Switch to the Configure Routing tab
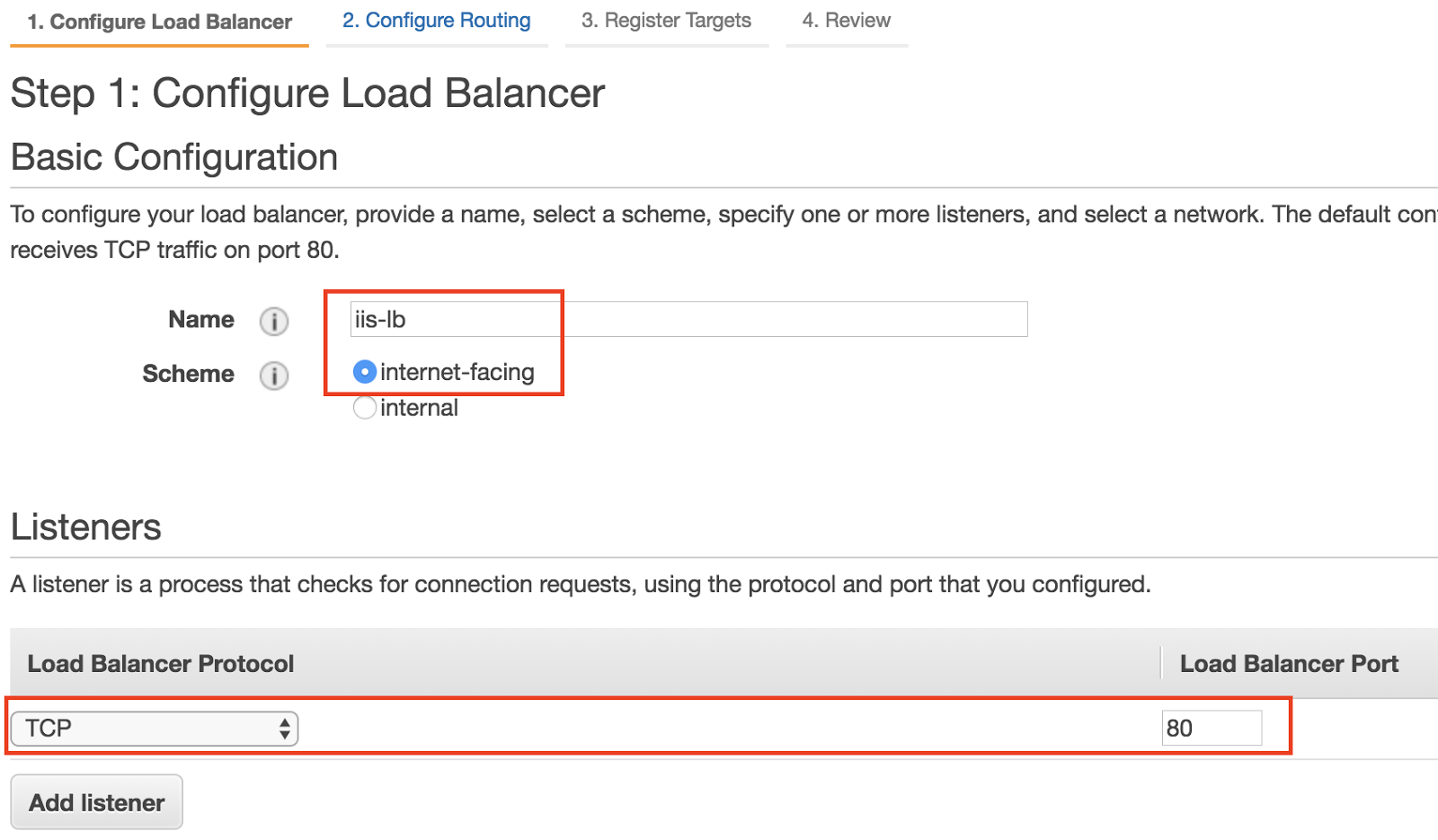 tap(437, 21)
